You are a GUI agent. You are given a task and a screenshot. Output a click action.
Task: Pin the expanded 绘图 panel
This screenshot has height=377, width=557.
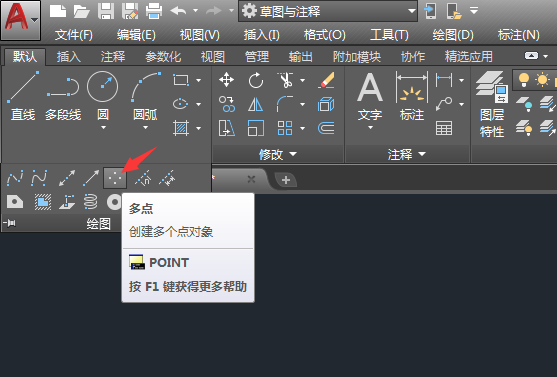point(10,223)
